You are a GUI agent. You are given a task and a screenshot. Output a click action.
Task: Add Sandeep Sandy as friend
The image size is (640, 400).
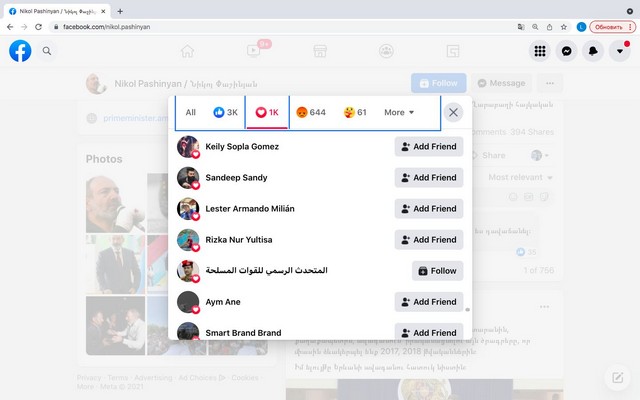429,178
